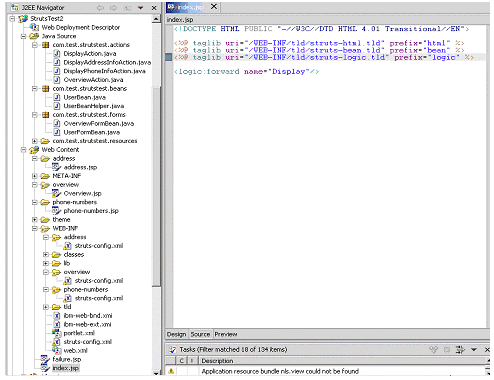Click the navigator vertical scrollbar down arrow
Viewport: 494px width, 380px height.
point(156,373)
